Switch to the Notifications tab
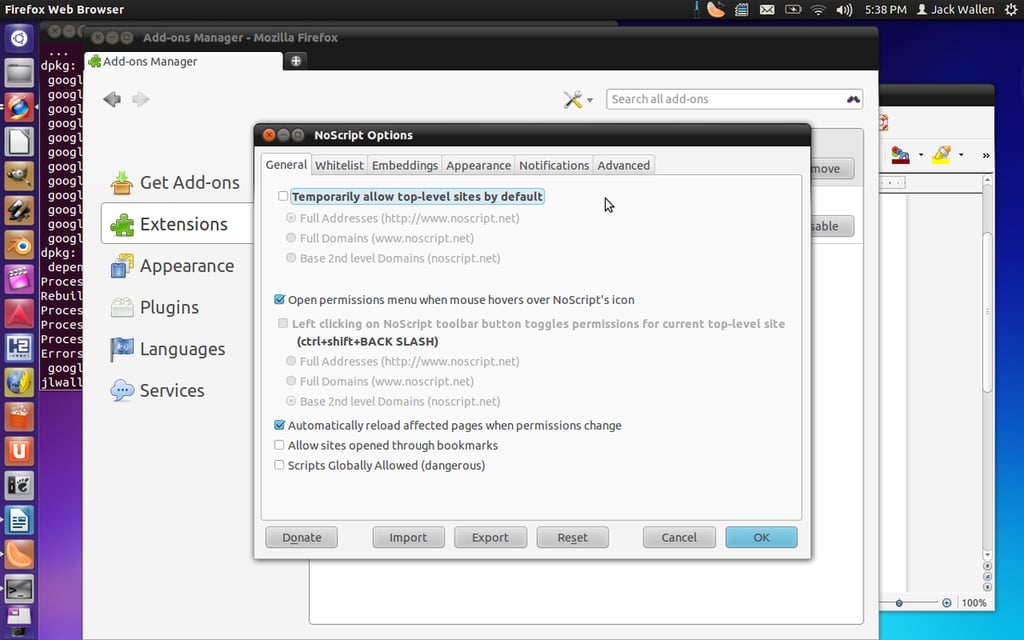The width and height of the screenshot is (1024, 640). click(x=554, y=165)
